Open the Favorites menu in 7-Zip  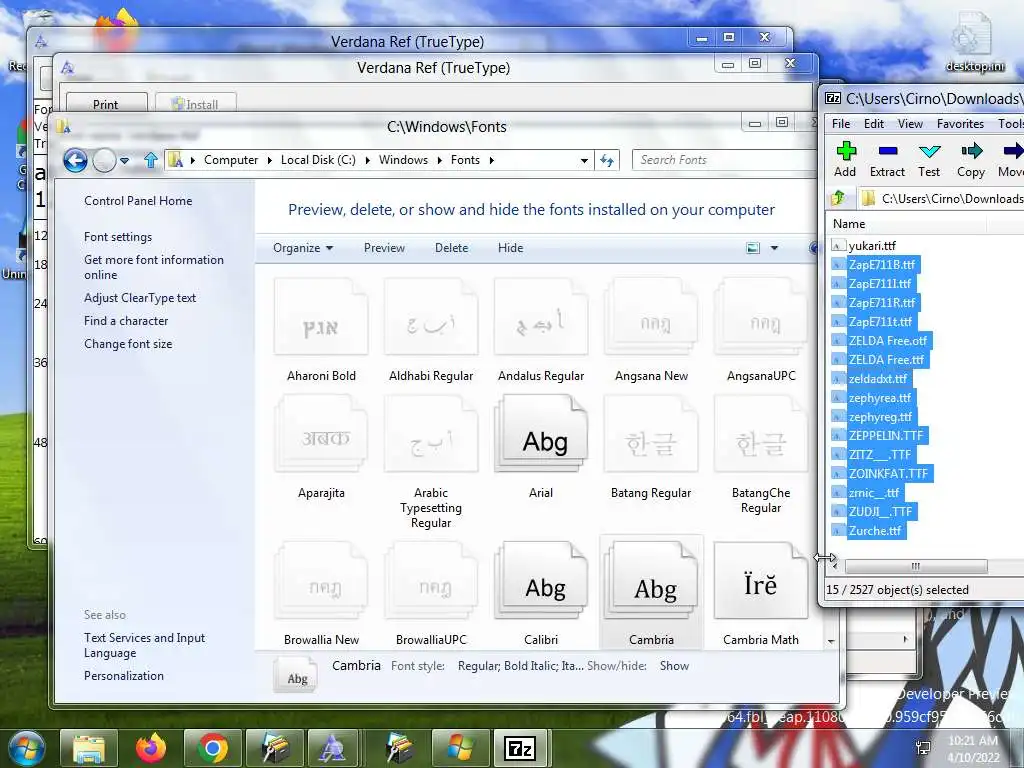point(960,124)
